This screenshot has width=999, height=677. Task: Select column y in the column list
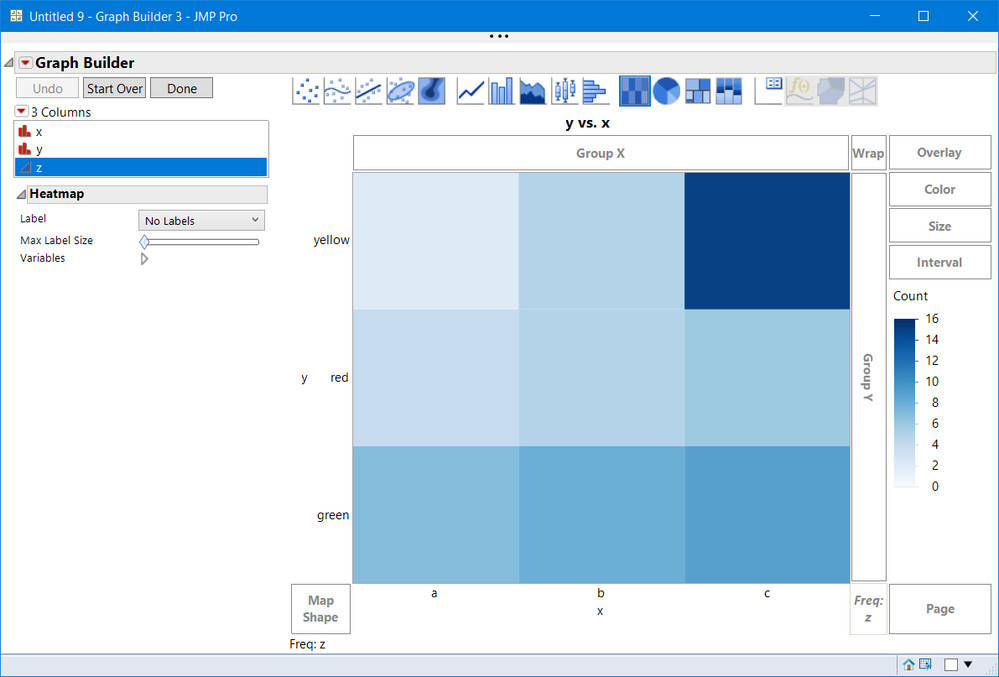click(x=141, y=150)
